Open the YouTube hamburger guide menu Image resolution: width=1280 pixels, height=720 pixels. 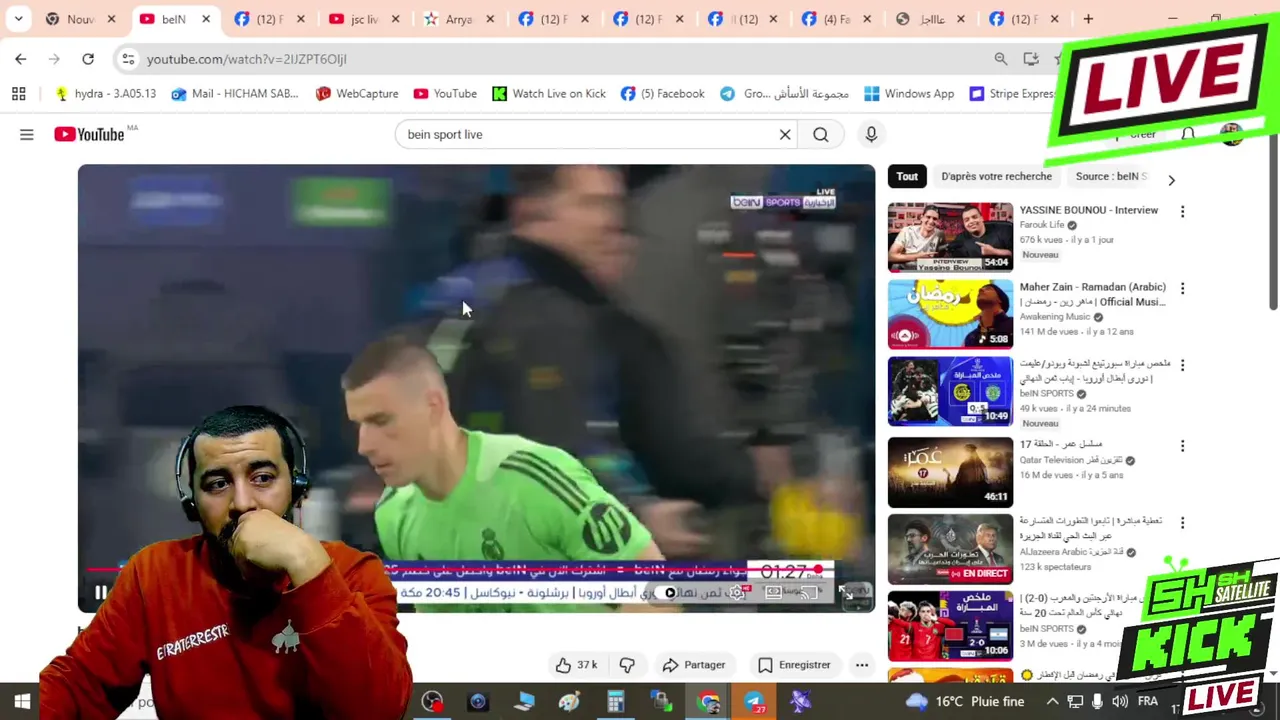click(x=27, y=134)
